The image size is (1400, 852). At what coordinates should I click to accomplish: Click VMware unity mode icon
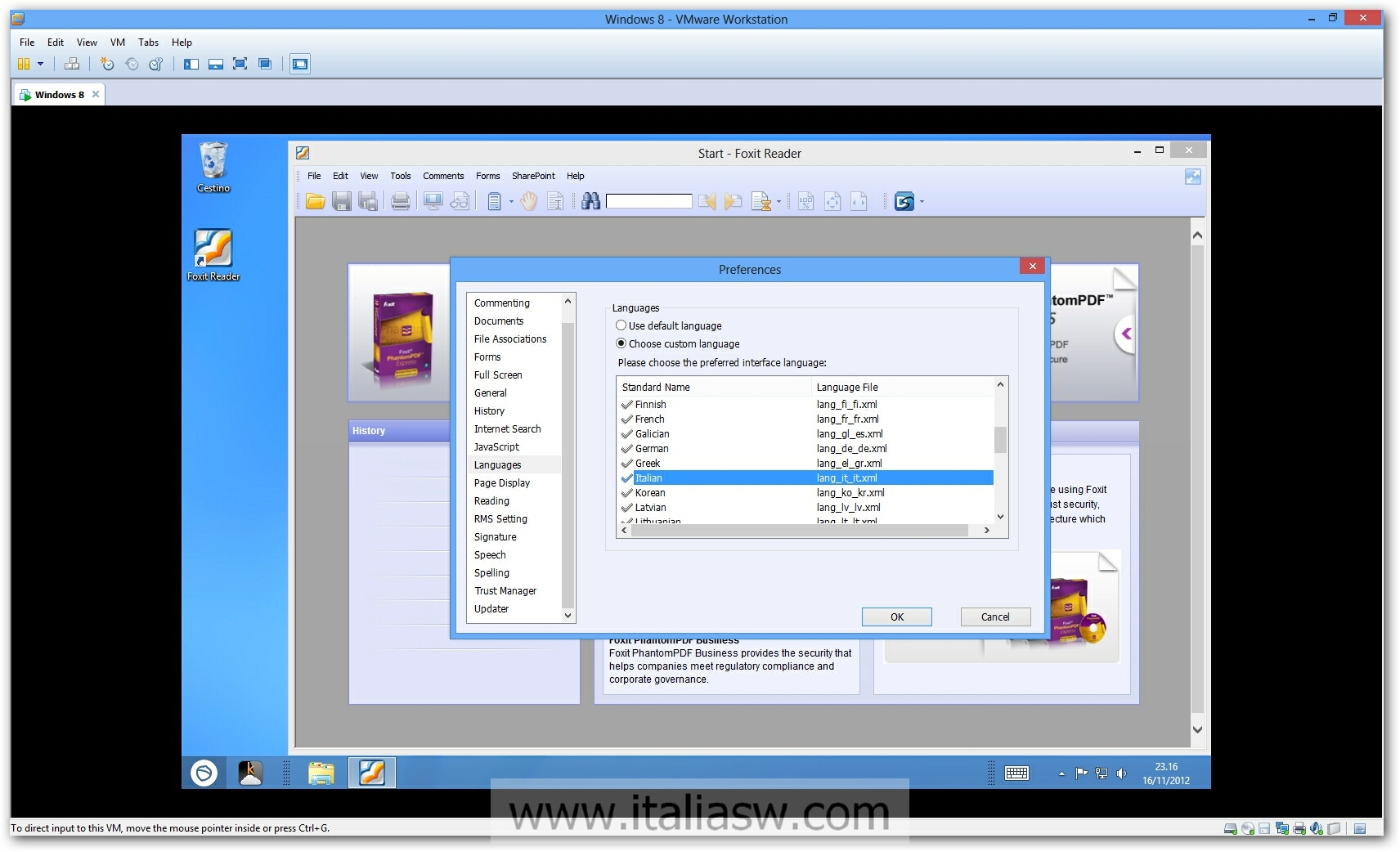[264, 64]
